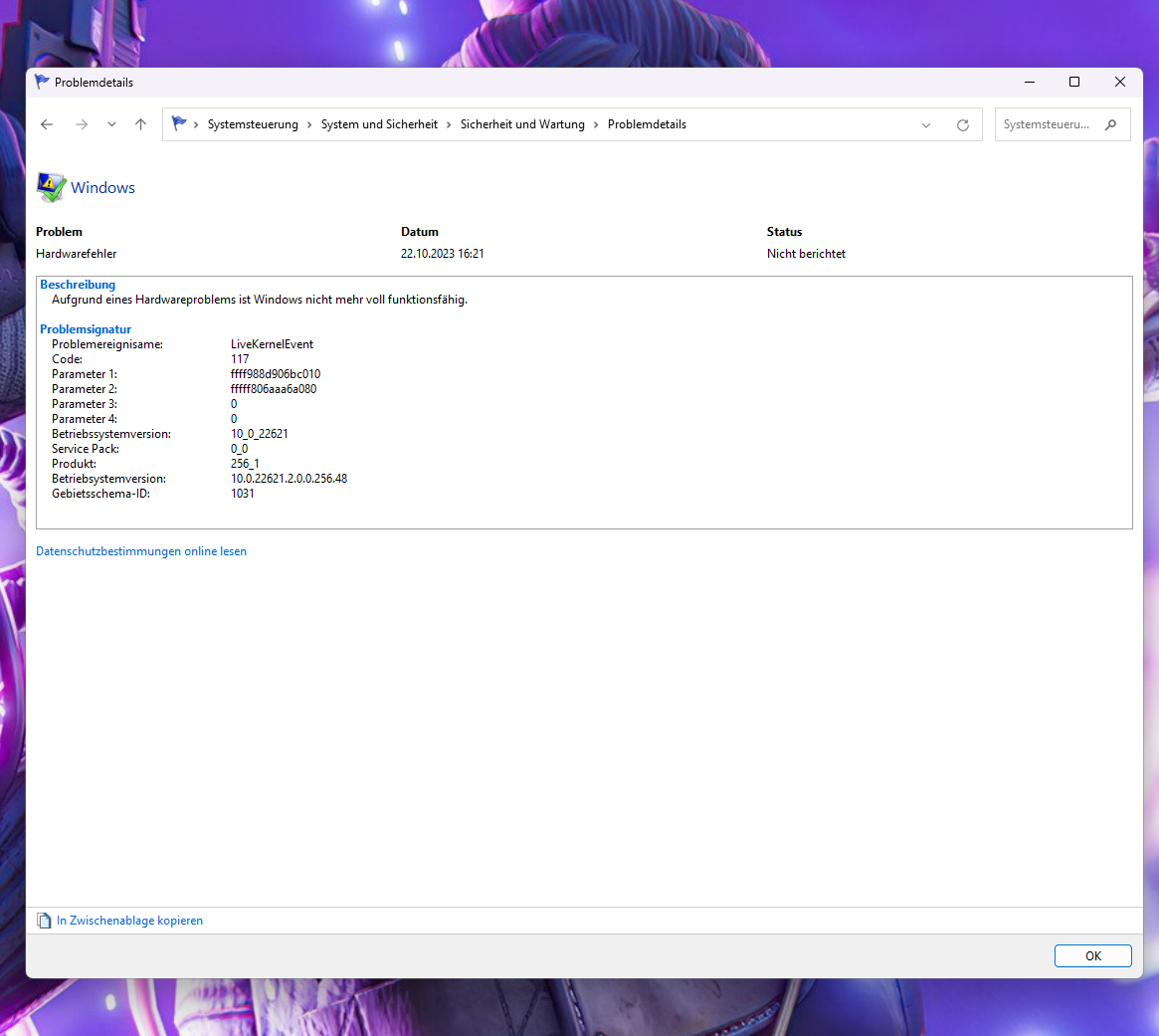Open recent locations dropdown chevron
1159x1036 pixels.
click(x=111, y=124)
